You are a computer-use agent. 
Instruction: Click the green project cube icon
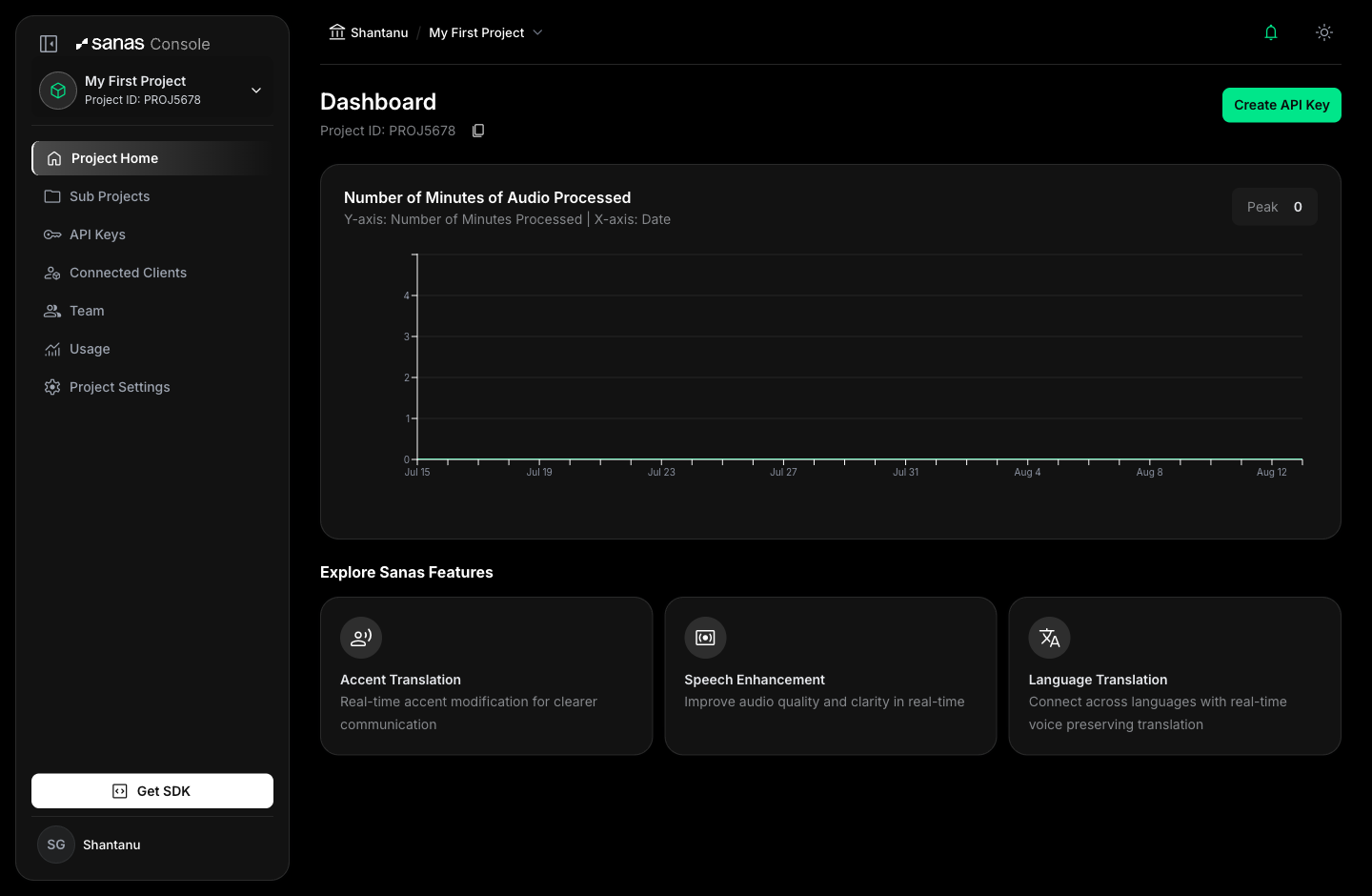point(58,91)
